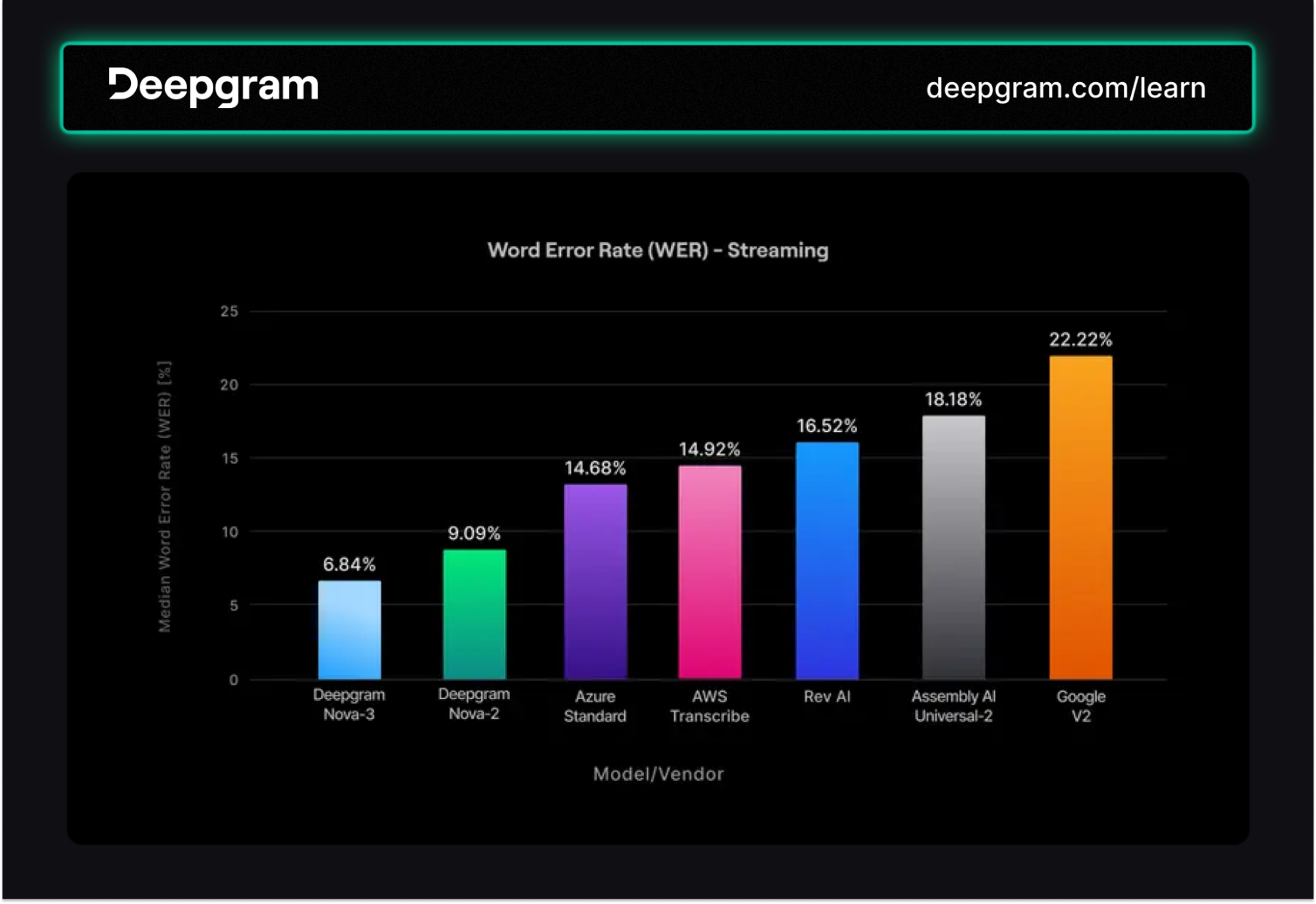Select the Google V2 orange bar
This screenshot has height=904, width=1316.
[x=1080, y=518]
